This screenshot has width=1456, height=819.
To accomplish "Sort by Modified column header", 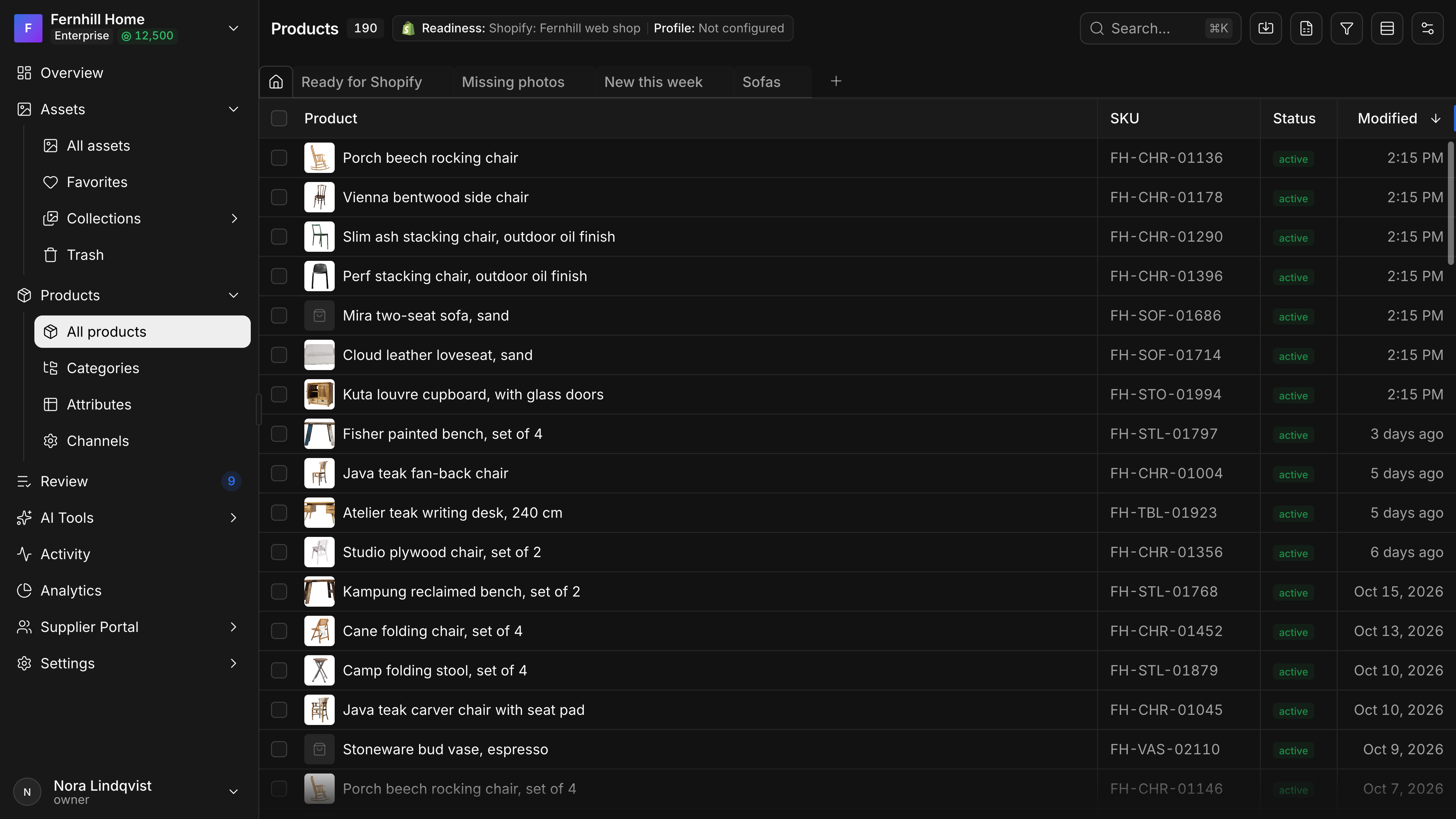I will [x=1396, y=118].
